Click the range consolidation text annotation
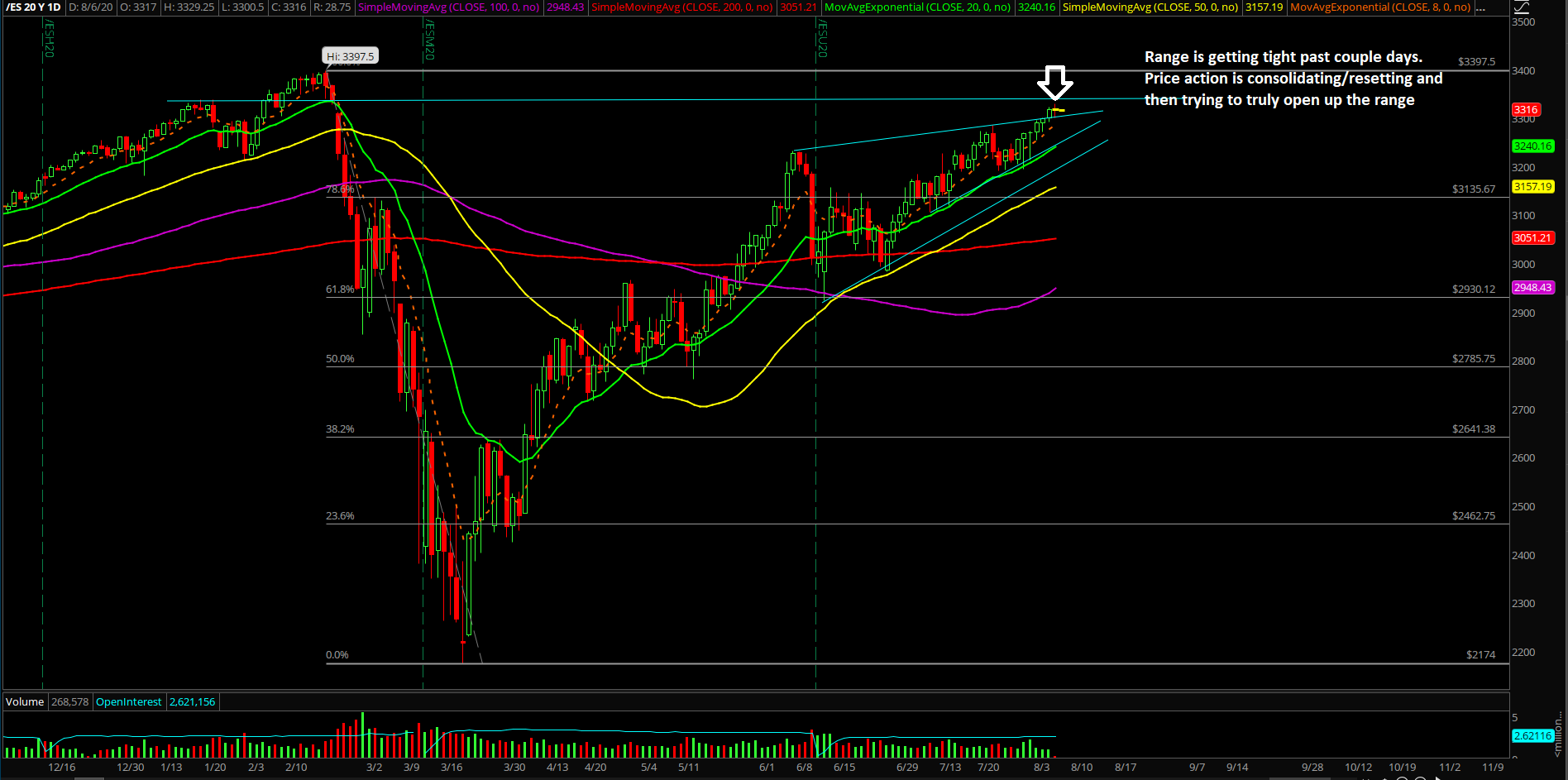Screen dimensions: 1568x780 pyautogui.click(x=1293, y=79)
